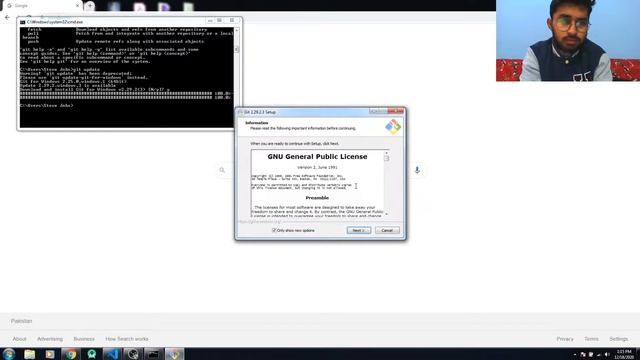Click the license text scrollbar thumb
This screenshot has height=360, width=640.
(387, 158)
